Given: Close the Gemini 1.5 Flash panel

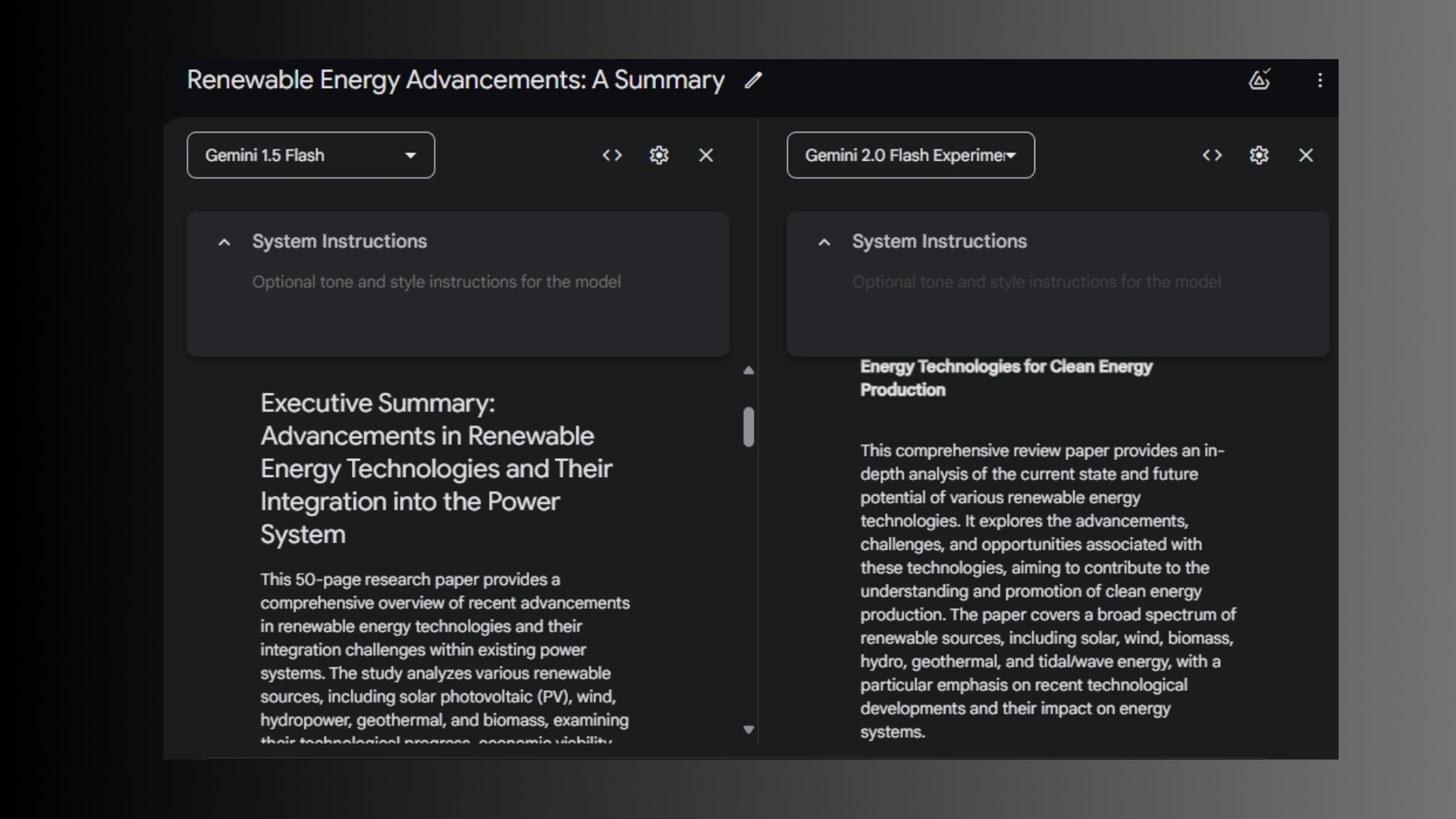Looking at the screenshot, I should 706,155.
